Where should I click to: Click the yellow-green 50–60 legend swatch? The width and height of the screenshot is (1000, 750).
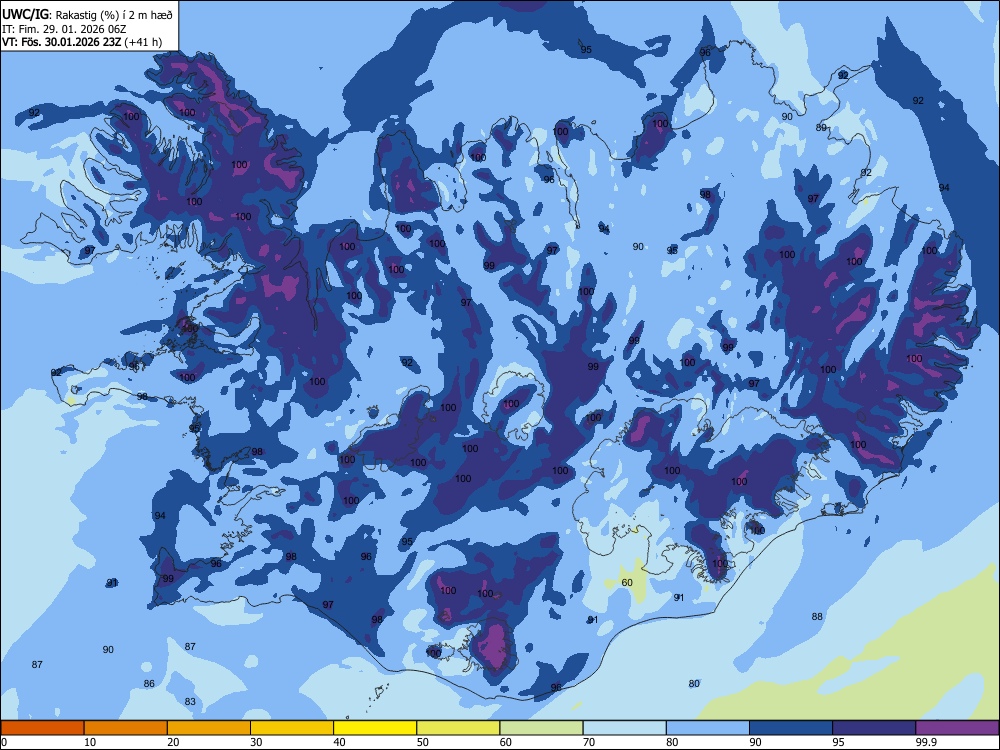coord(458,728)
